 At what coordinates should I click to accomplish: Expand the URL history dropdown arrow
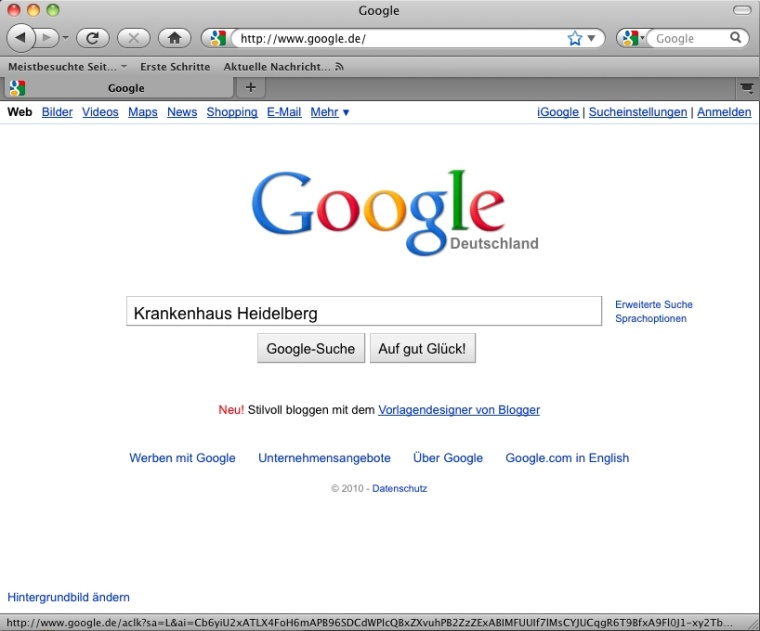pos(591,38)
